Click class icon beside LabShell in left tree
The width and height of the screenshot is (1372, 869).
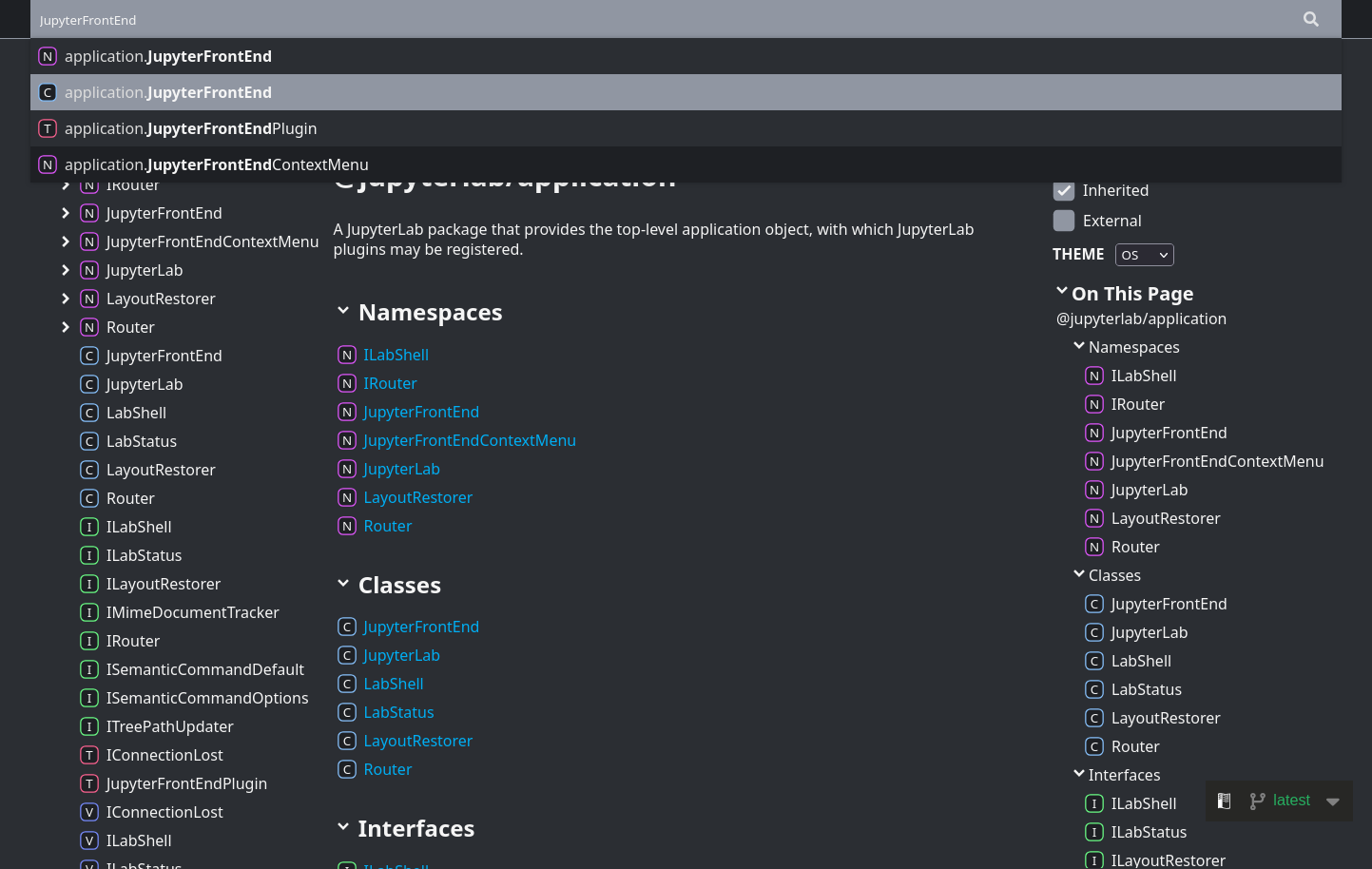point(89,413)
